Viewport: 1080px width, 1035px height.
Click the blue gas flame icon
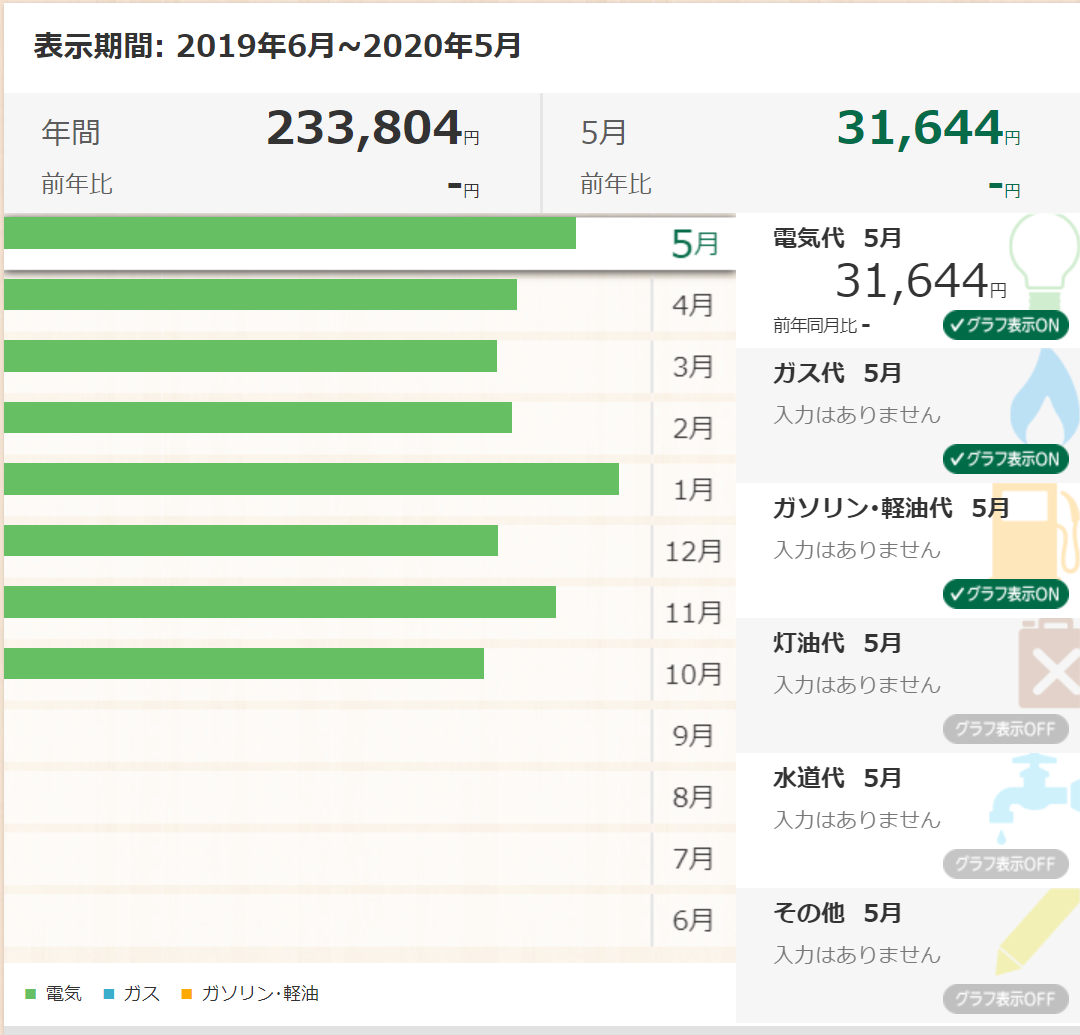point(1045,396)
